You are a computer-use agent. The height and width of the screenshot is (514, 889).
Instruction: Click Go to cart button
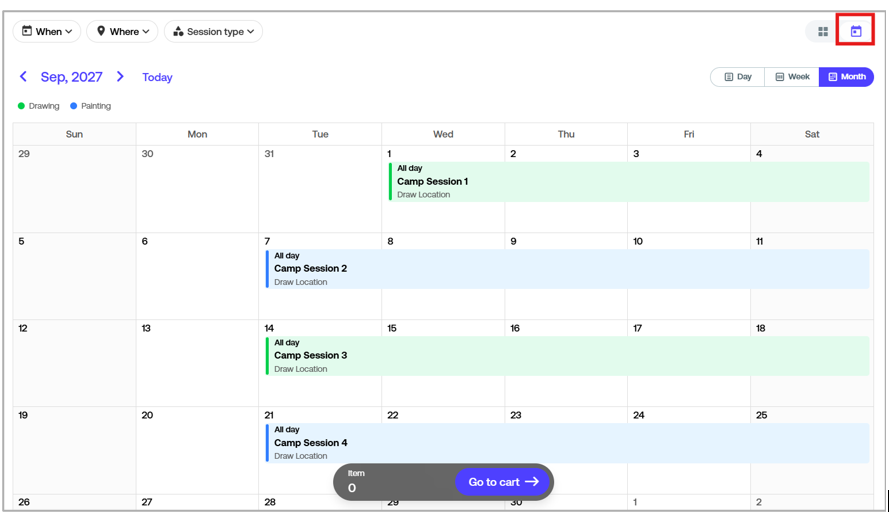point(502,482)
